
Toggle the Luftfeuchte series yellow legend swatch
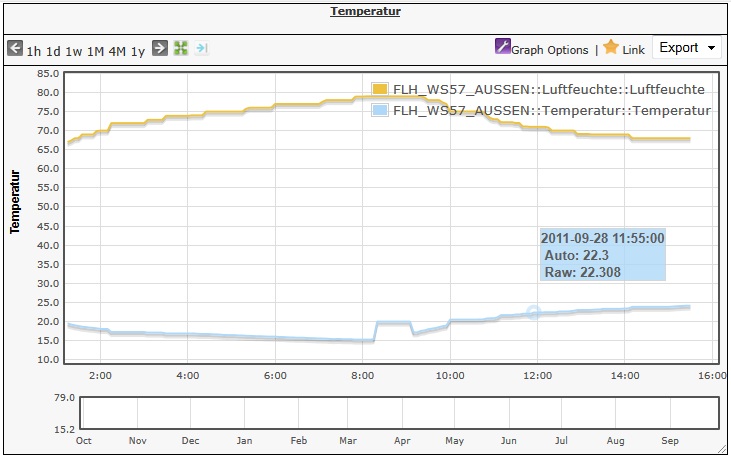[x=379, y=89]
